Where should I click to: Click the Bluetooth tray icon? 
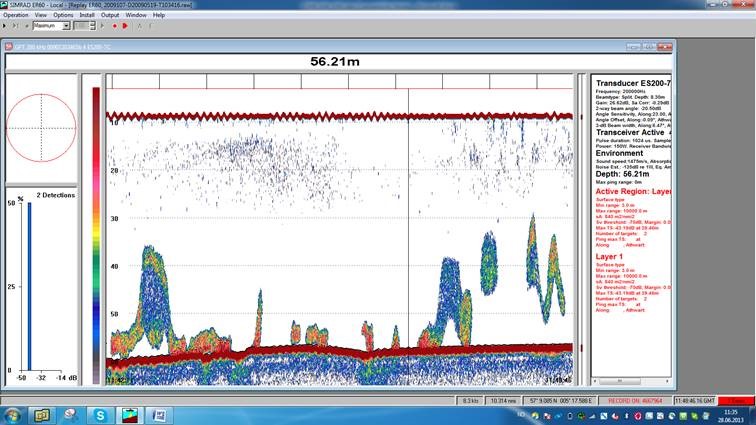(x=626, y=416)
